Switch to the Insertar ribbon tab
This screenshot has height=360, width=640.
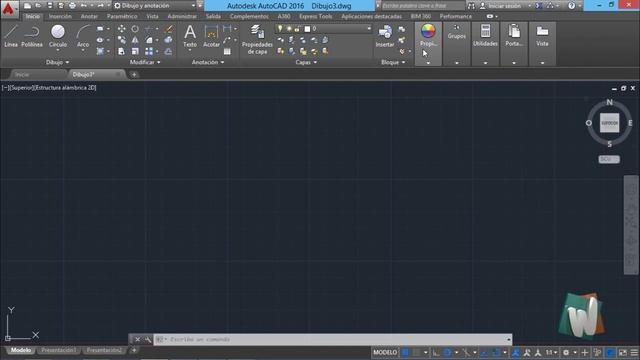coord(60,16)
